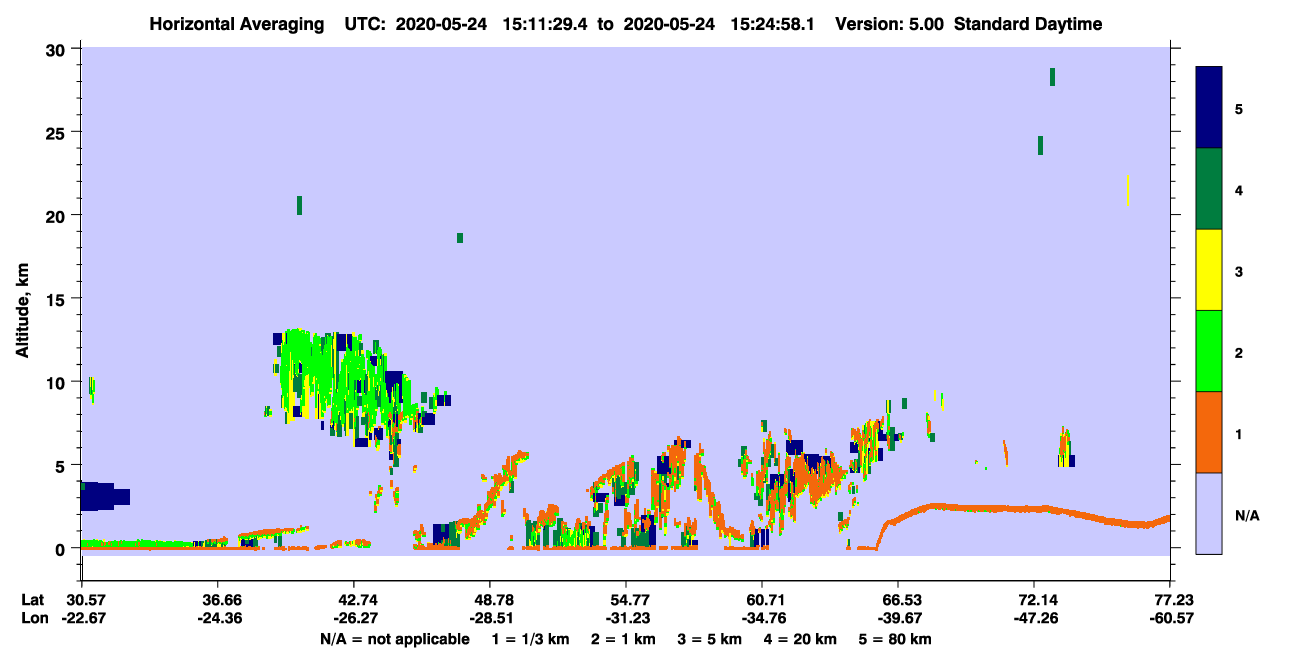Click the '1 = 1/3 km' legend entry

532,639
